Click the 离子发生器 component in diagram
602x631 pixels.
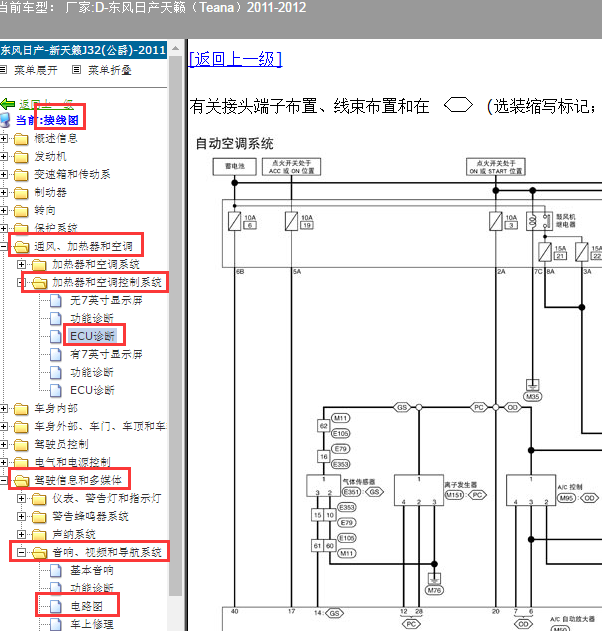pyautogui.click(x=419, y=490)
